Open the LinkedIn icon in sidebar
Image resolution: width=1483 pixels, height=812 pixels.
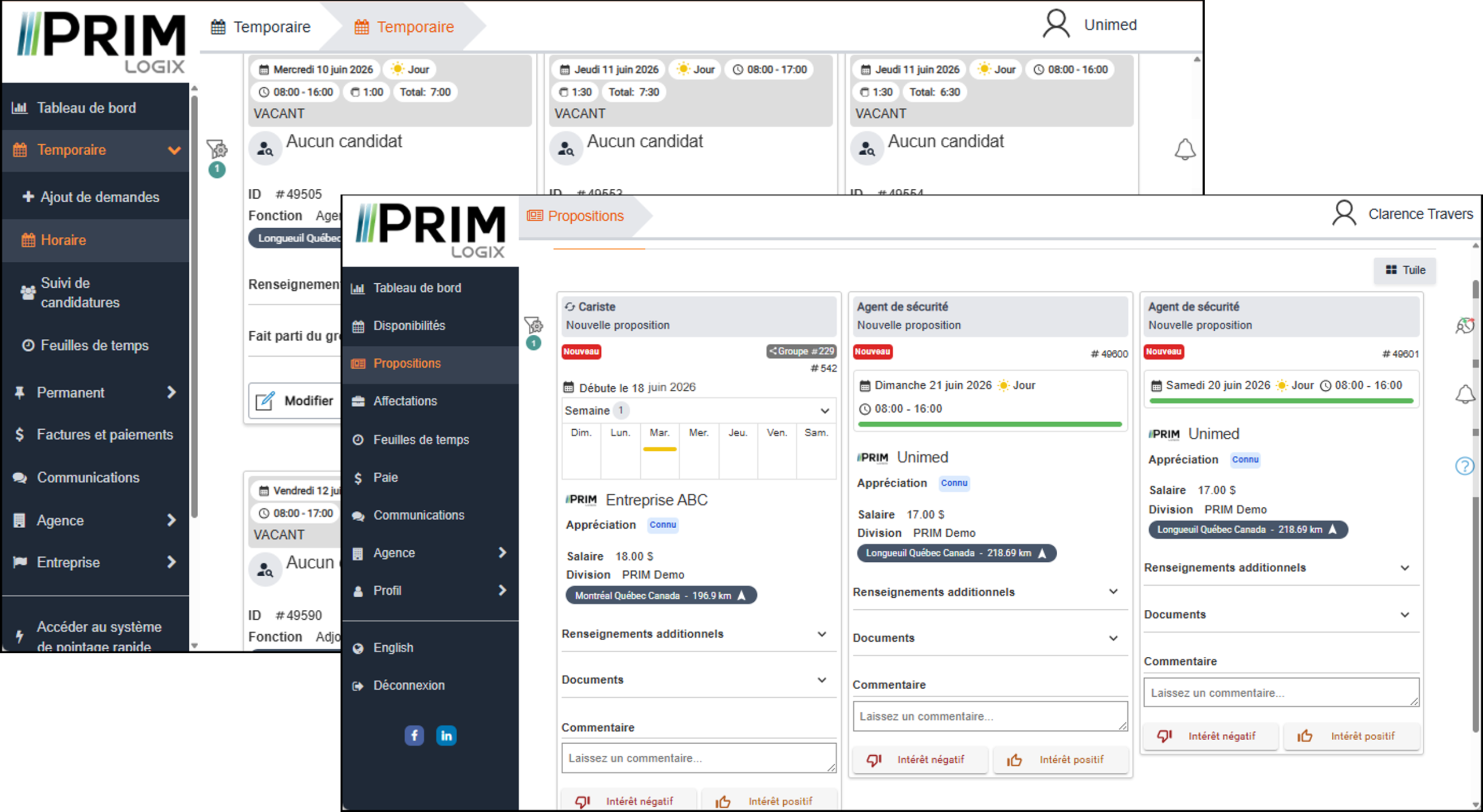[x=446, y=736]
